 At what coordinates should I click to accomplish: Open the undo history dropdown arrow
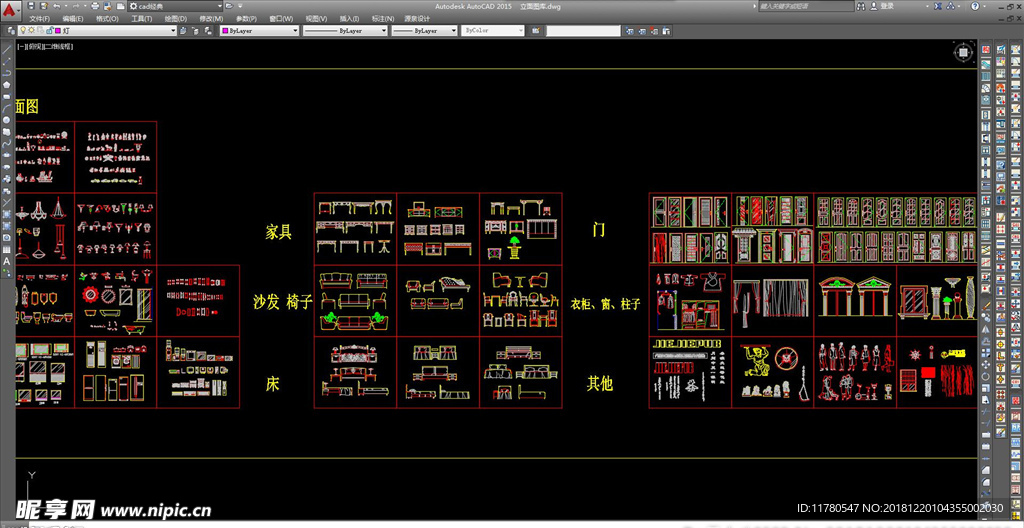tap(66, 6)
